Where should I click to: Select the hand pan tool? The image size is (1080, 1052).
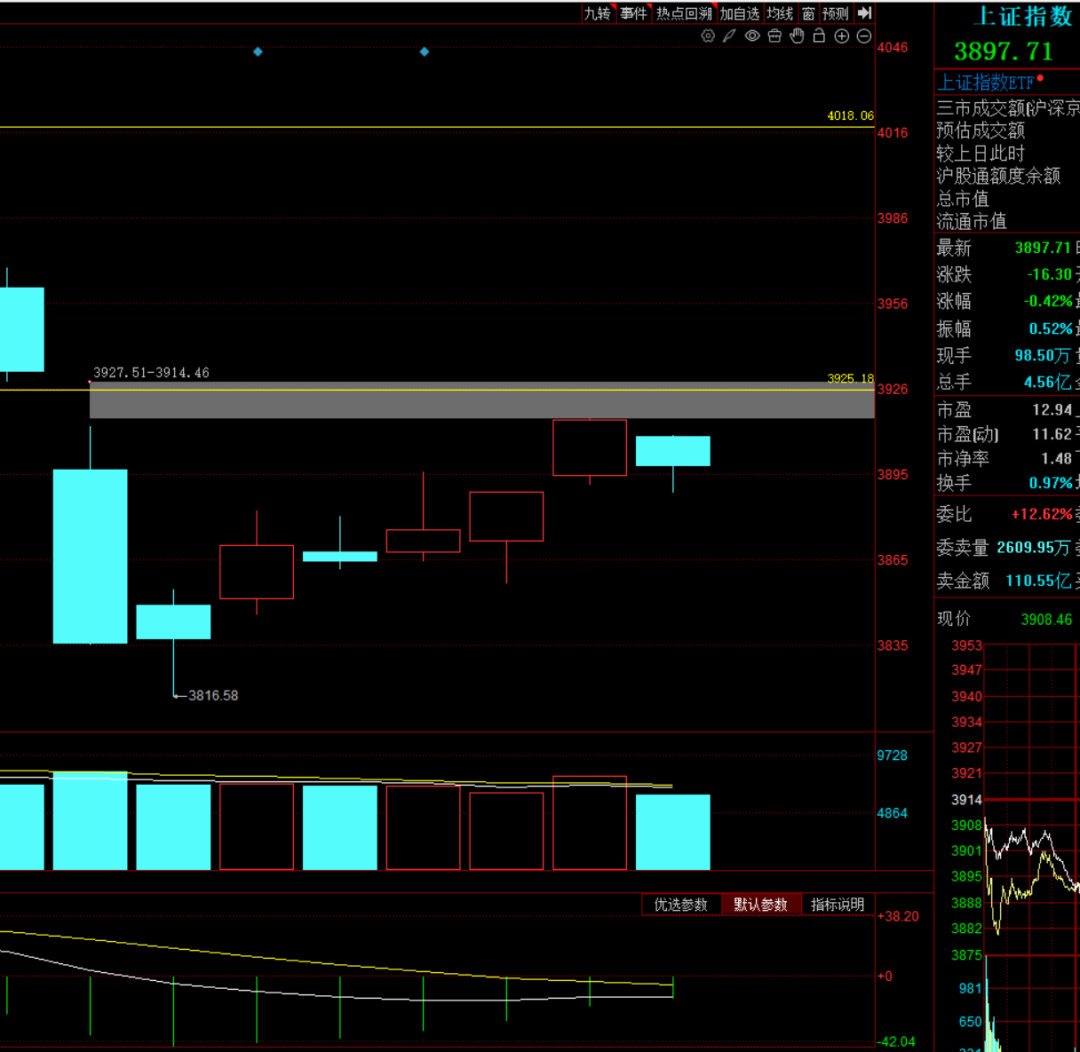[797, 36]
